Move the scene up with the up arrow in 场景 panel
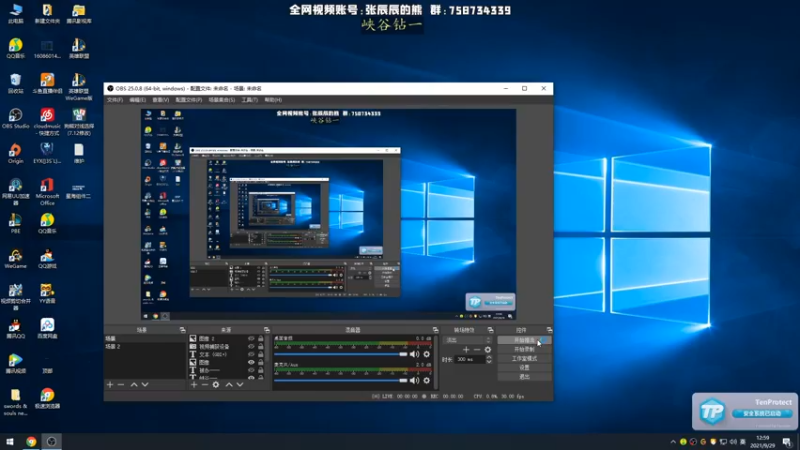Image resolution: width=800 pixels, height=450 pixels. tap(134, 385)
